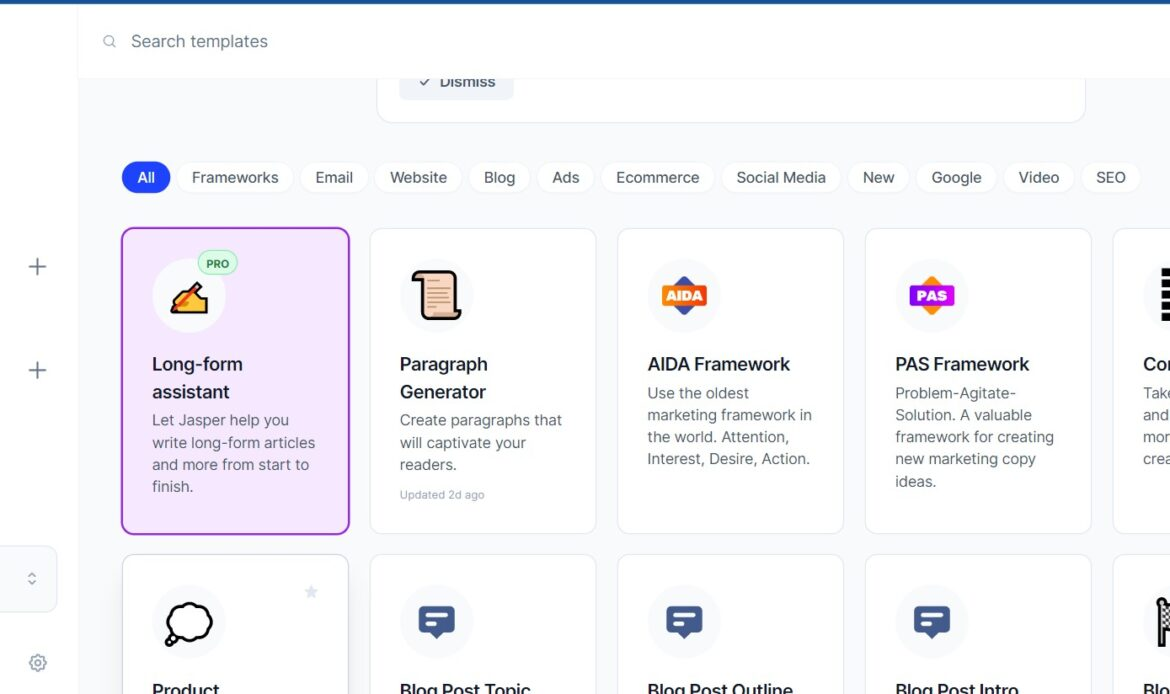Open the Paragraph Generator template title
Image resolution: width=1170 pixels, height=694 pixels.
click(443, 378)
